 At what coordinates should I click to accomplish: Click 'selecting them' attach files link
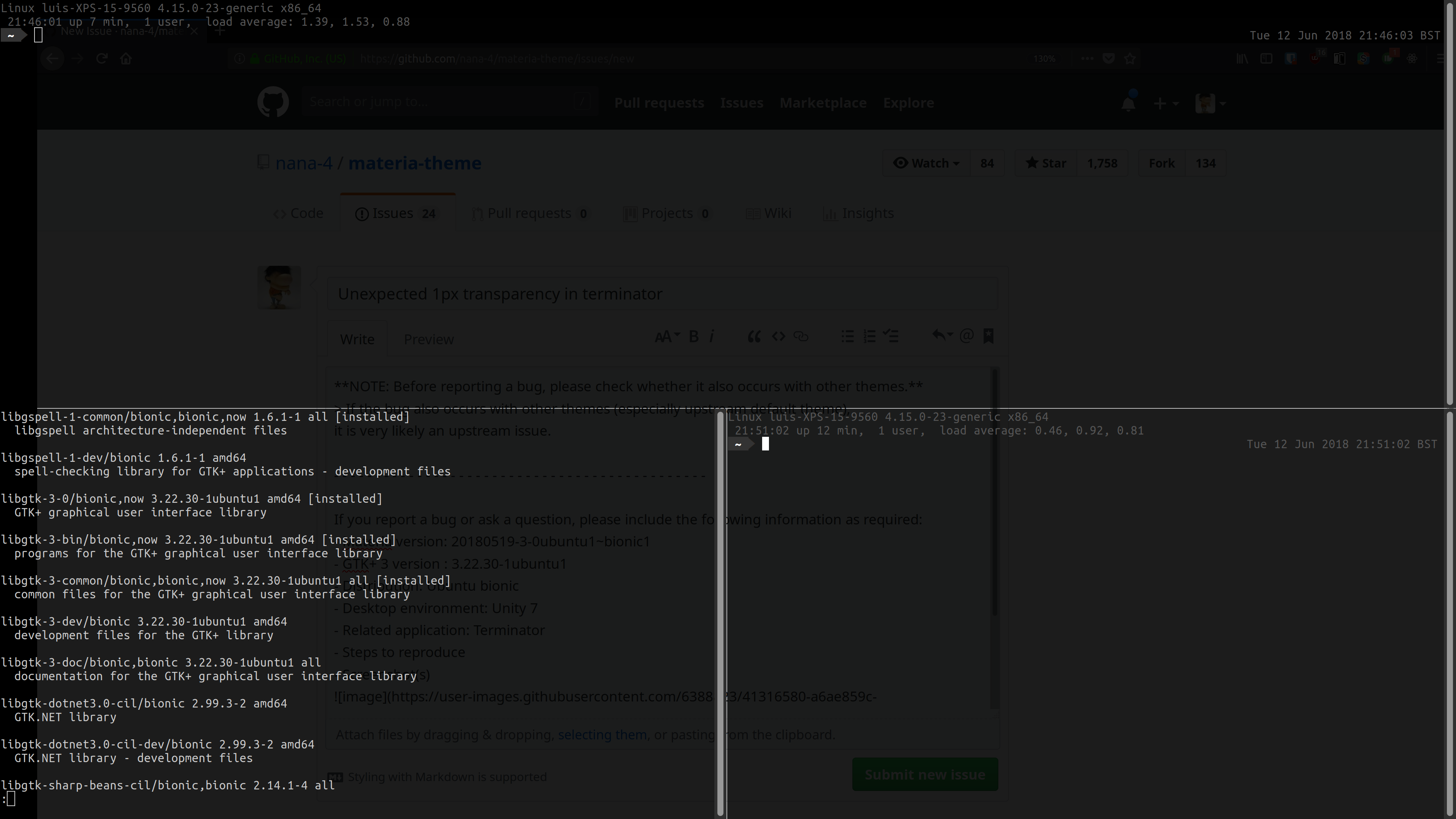pyautogui.click(x=602, y=735)
